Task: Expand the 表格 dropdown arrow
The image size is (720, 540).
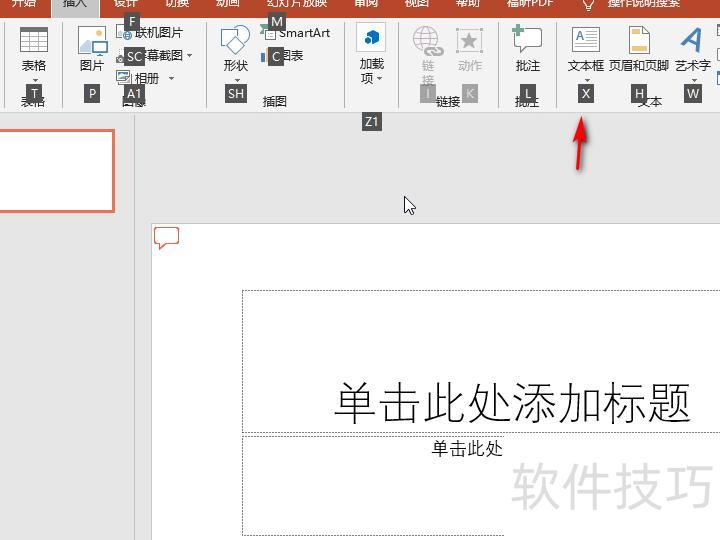Action: [35, 80]
